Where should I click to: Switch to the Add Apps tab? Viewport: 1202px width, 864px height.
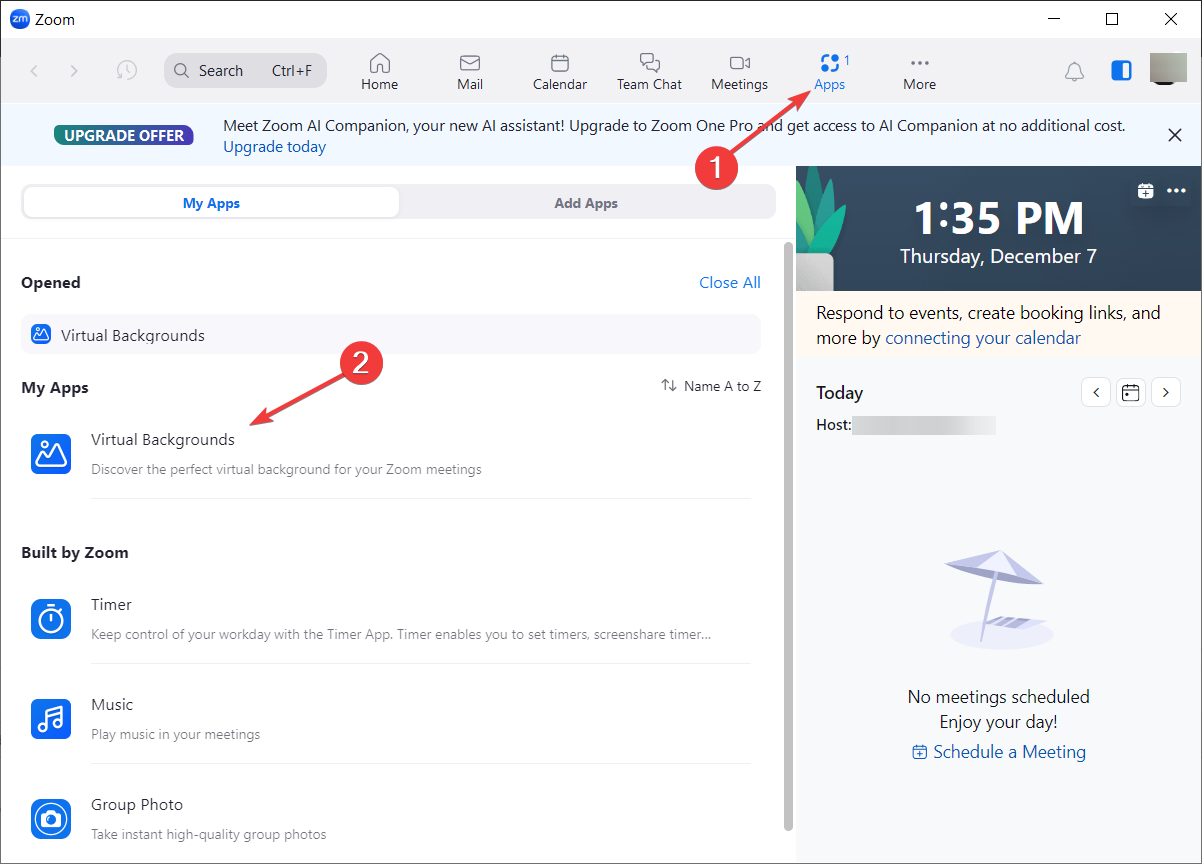tap(586, 203)
